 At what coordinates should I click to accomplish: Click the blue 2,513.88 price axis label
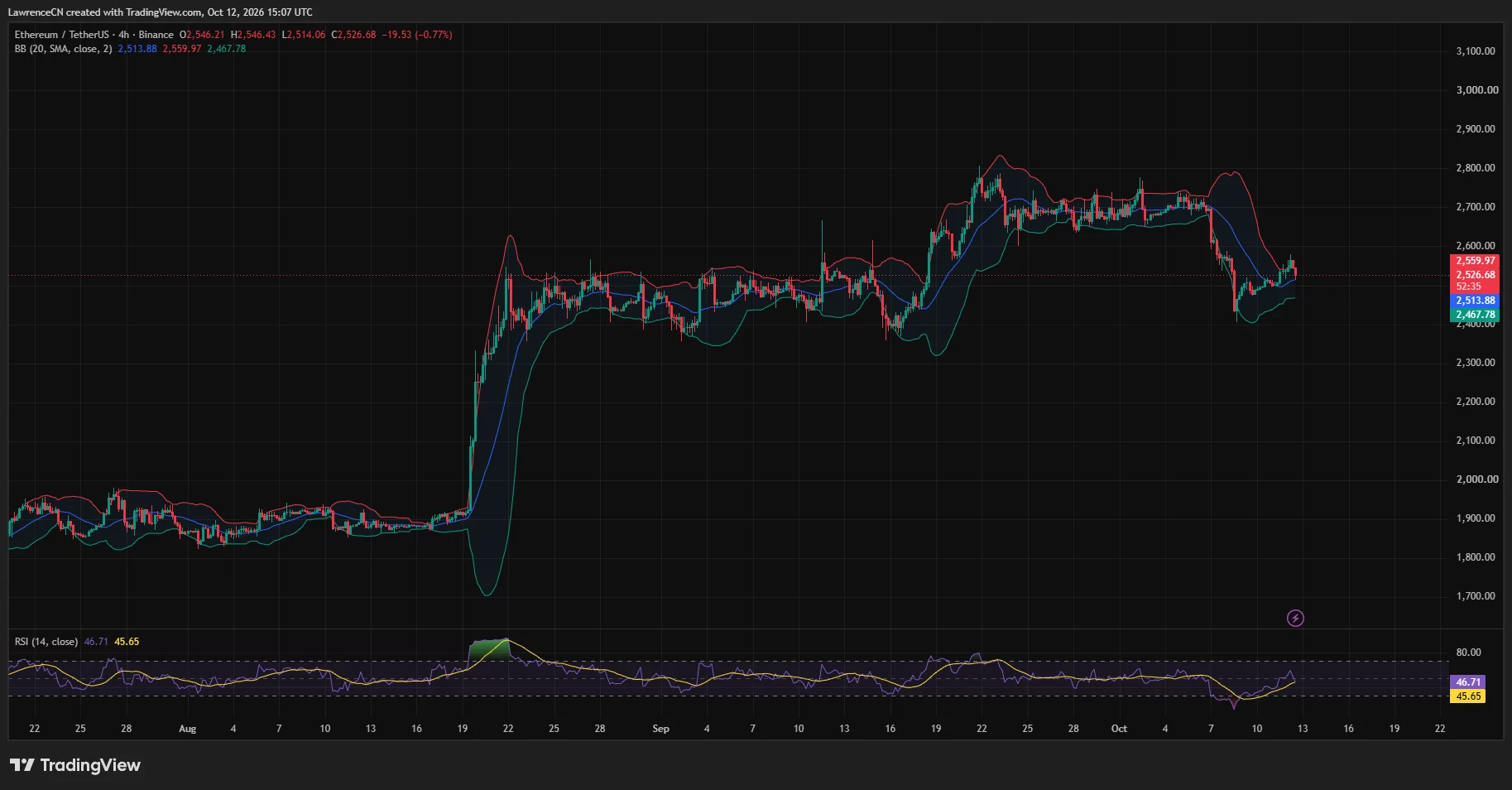tap(1475, 301)
